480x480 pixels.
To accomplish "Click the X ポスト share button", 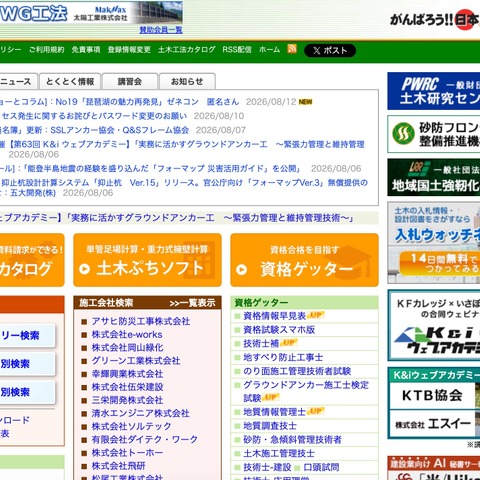I will pyautogui.click(x=330, y=50).
